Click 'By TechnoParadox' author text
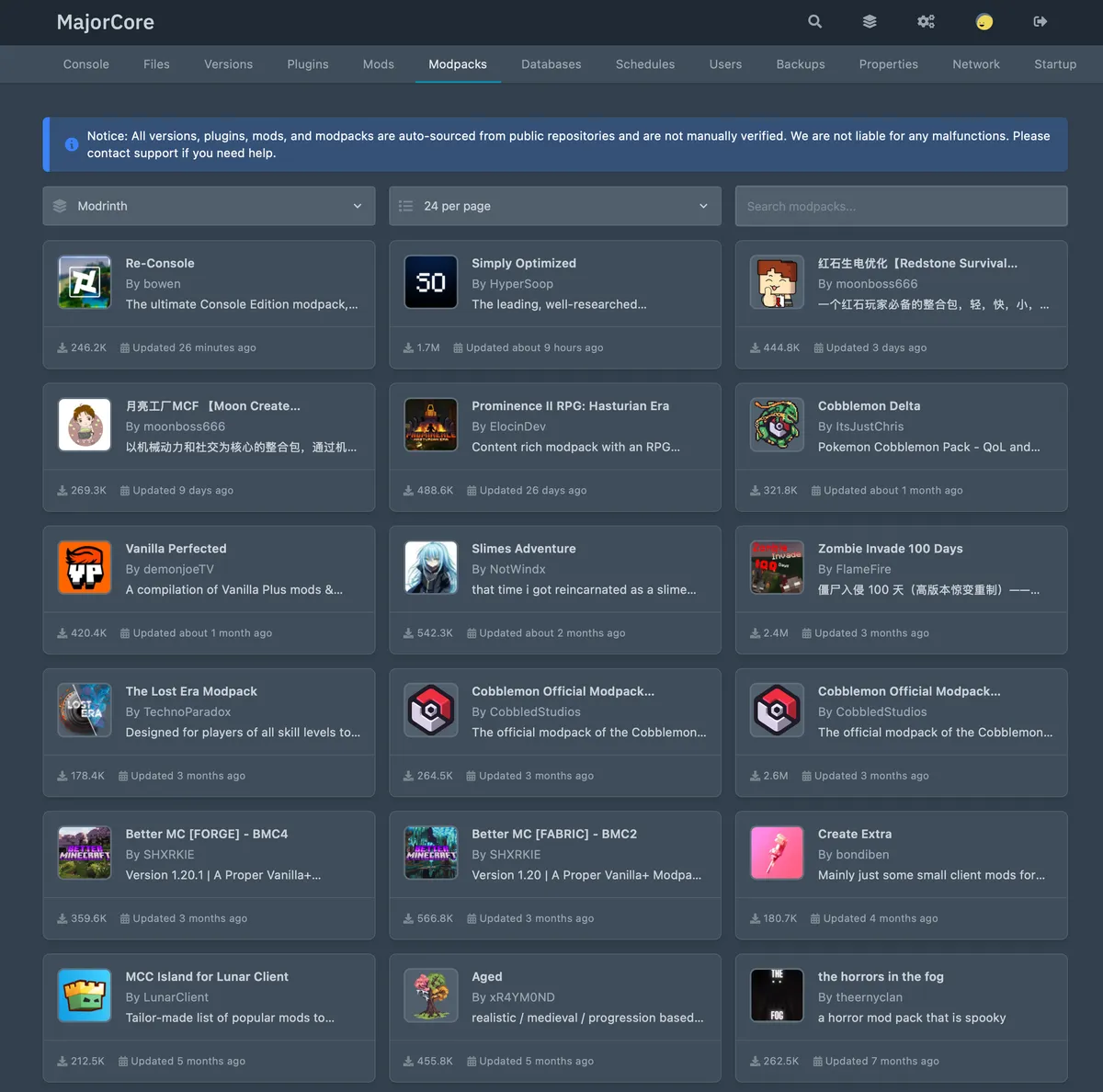 click(x=178, y=711)
